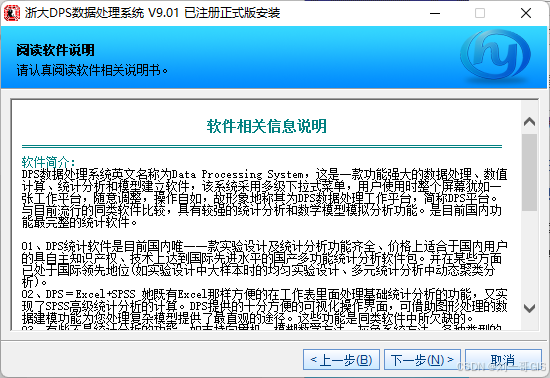Image resolution: width=550 pixels, height=378 pixels.
Task: Click the vertical scrollbar thumb
Action: 529,172
